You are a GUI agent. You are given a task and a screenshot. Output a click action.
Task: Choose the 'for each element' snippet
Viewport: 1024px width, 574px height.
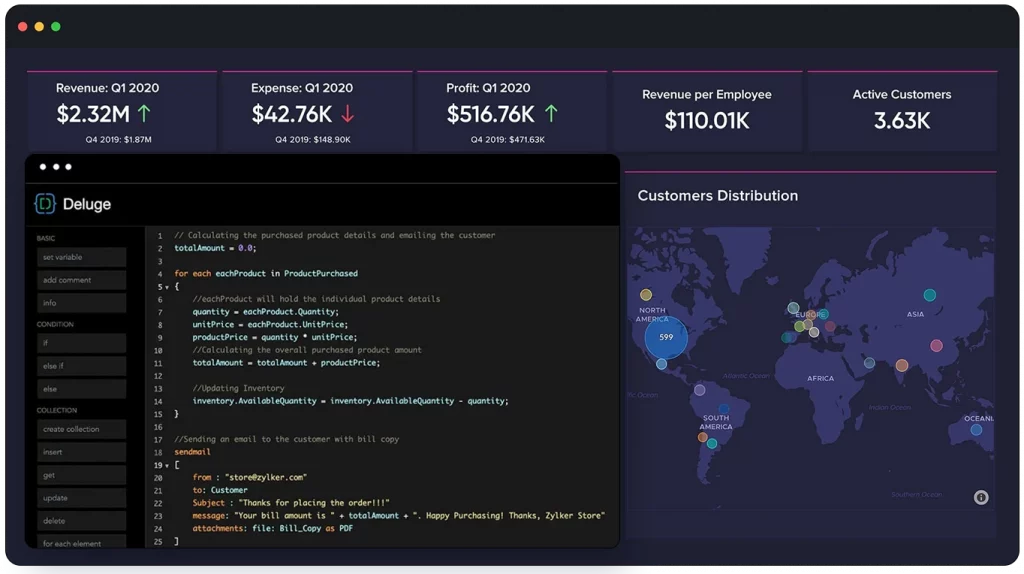click(x=81, y=543)
